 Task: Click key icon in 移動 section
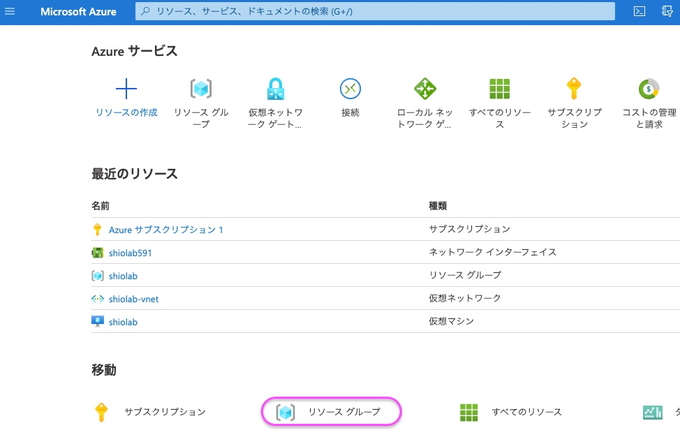[x=101, y=412]
